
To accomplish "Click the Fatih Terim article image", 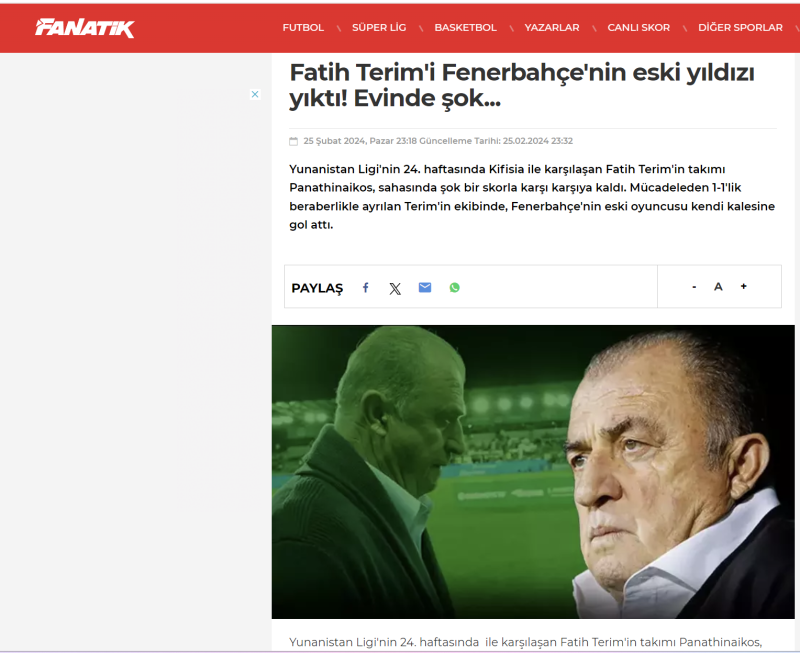I will click(533, 472).
